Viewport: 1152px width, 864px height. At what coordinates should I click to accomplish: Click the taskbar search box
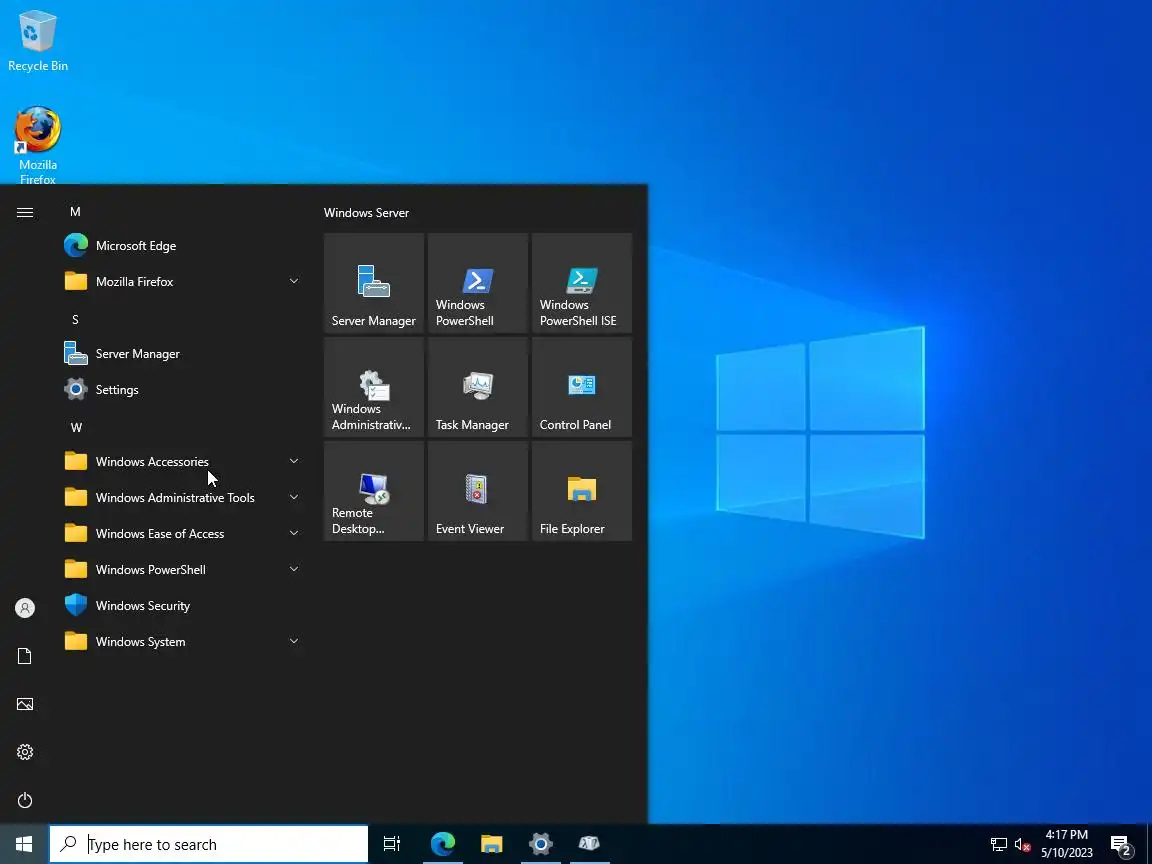click(x=209, y=844)
